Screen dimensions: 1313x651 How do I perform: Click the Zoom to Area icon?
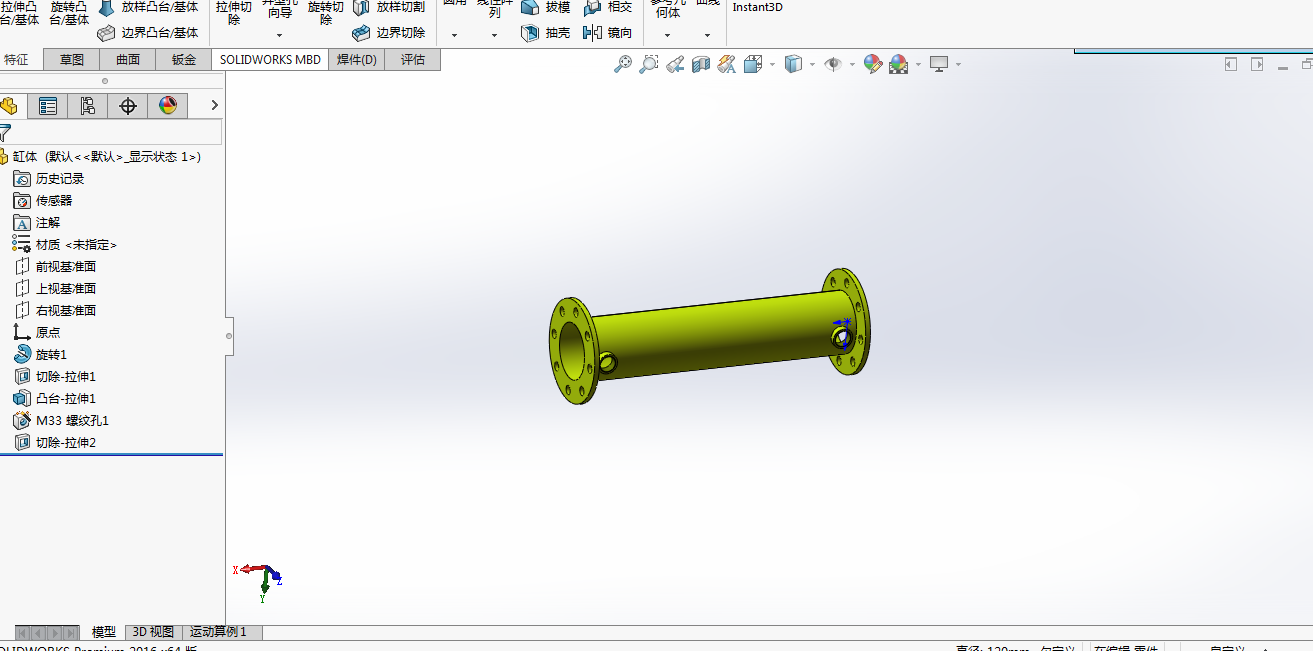(x=649, y=64)
